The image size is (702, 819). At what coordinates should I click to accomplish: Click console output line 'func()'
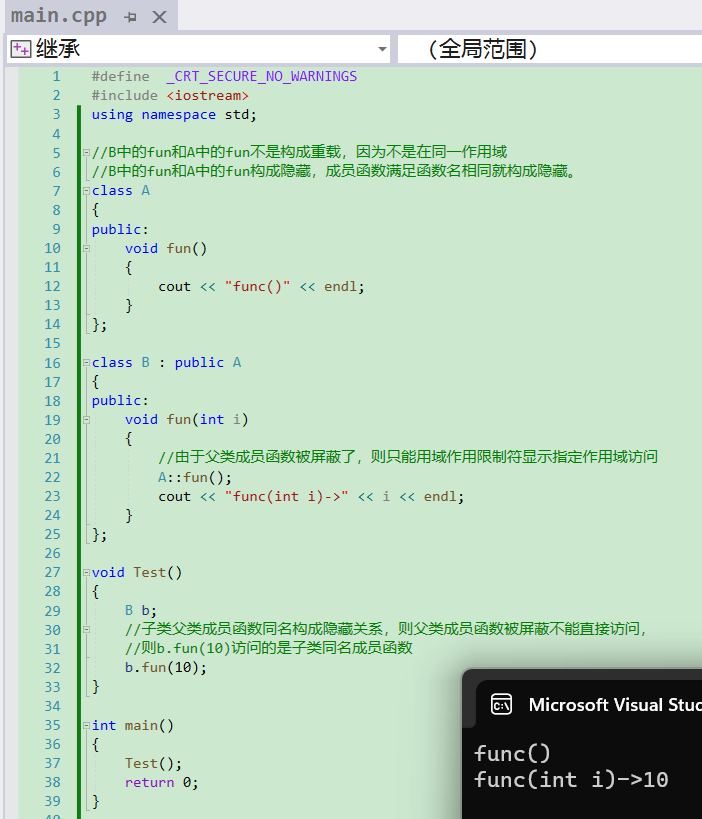coord(512,754)
